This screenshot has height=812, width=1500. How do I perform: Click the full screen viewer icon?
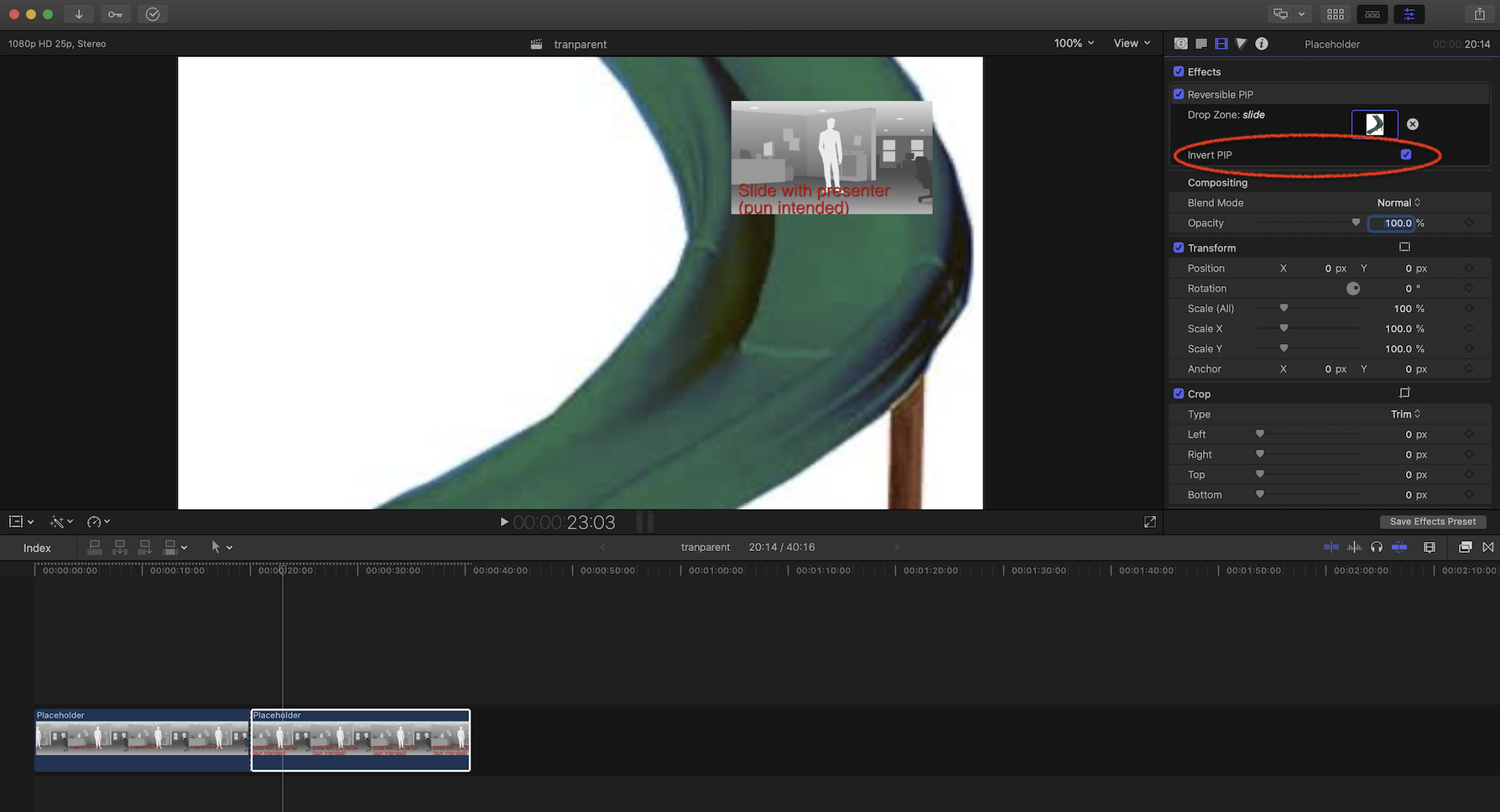(1149, 522)
